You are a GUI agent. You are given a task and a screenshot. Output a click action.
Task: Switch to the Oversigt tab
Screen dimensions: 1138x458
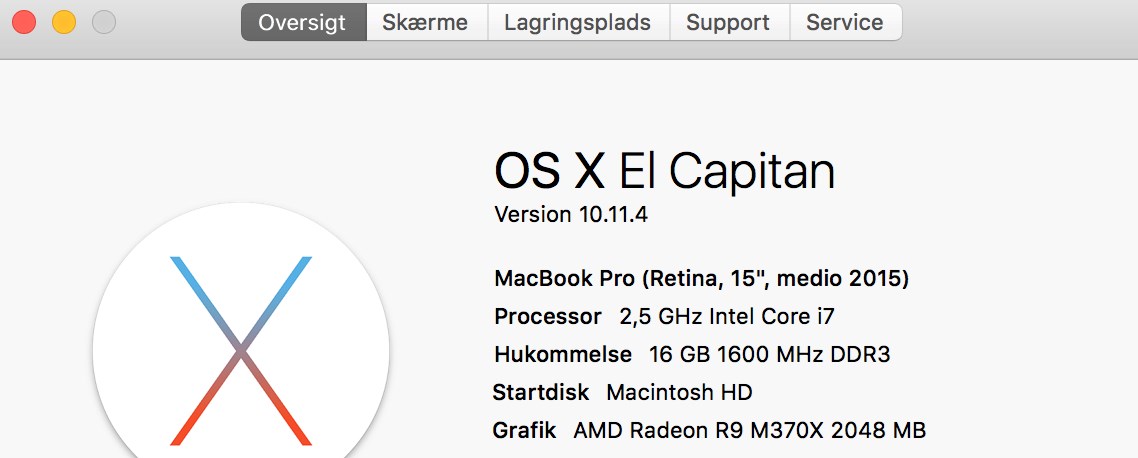tap(303, 22)
